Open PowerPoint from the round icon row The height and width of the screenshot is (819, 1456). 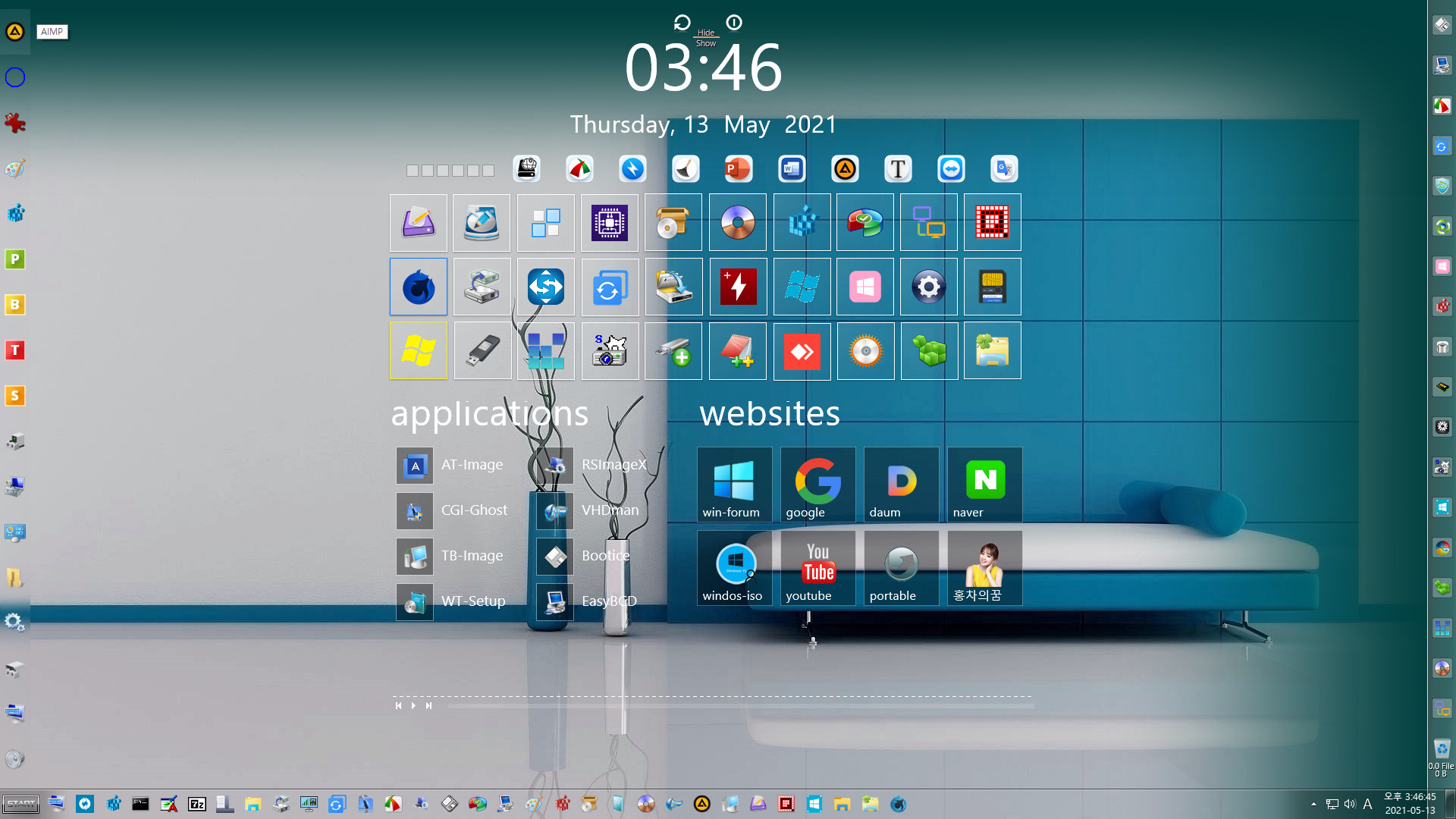[739, 168]
